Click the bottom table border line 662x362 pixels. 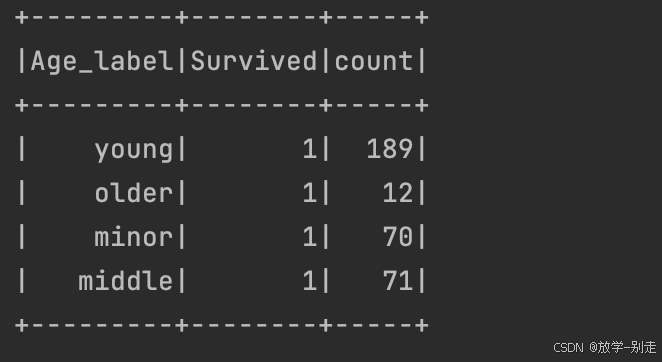(x=222, y=325)
